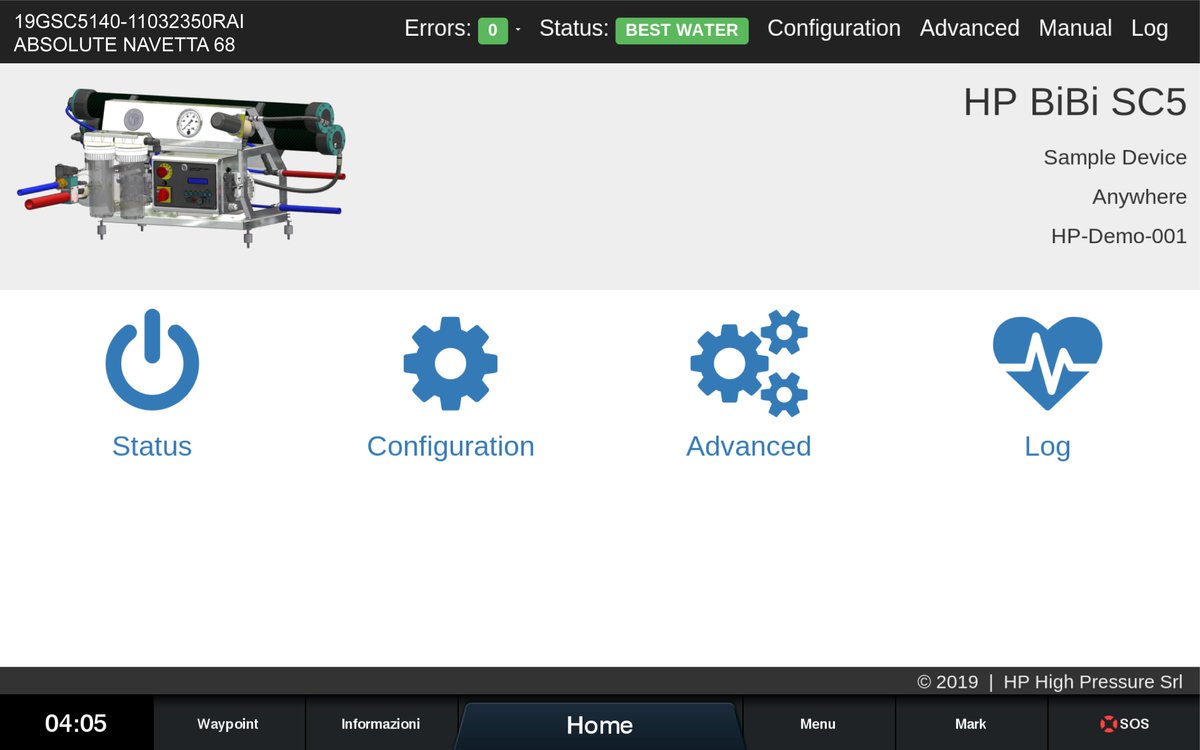This screenshot has height=750, width=1200.
Task: Open Manual in the top navigation bar
Action: (x=1075, y=28)
